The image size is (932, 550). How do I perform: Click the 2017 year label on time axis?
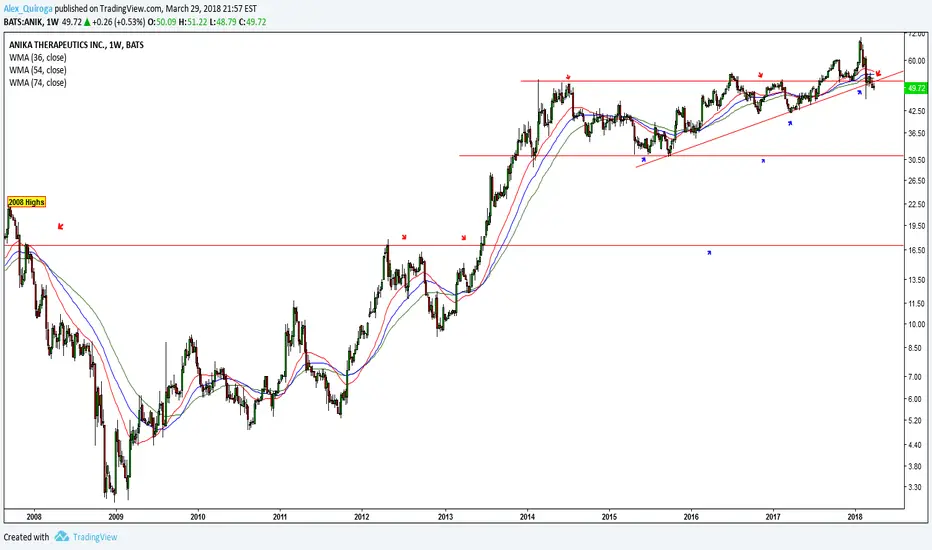coord(773,517)
